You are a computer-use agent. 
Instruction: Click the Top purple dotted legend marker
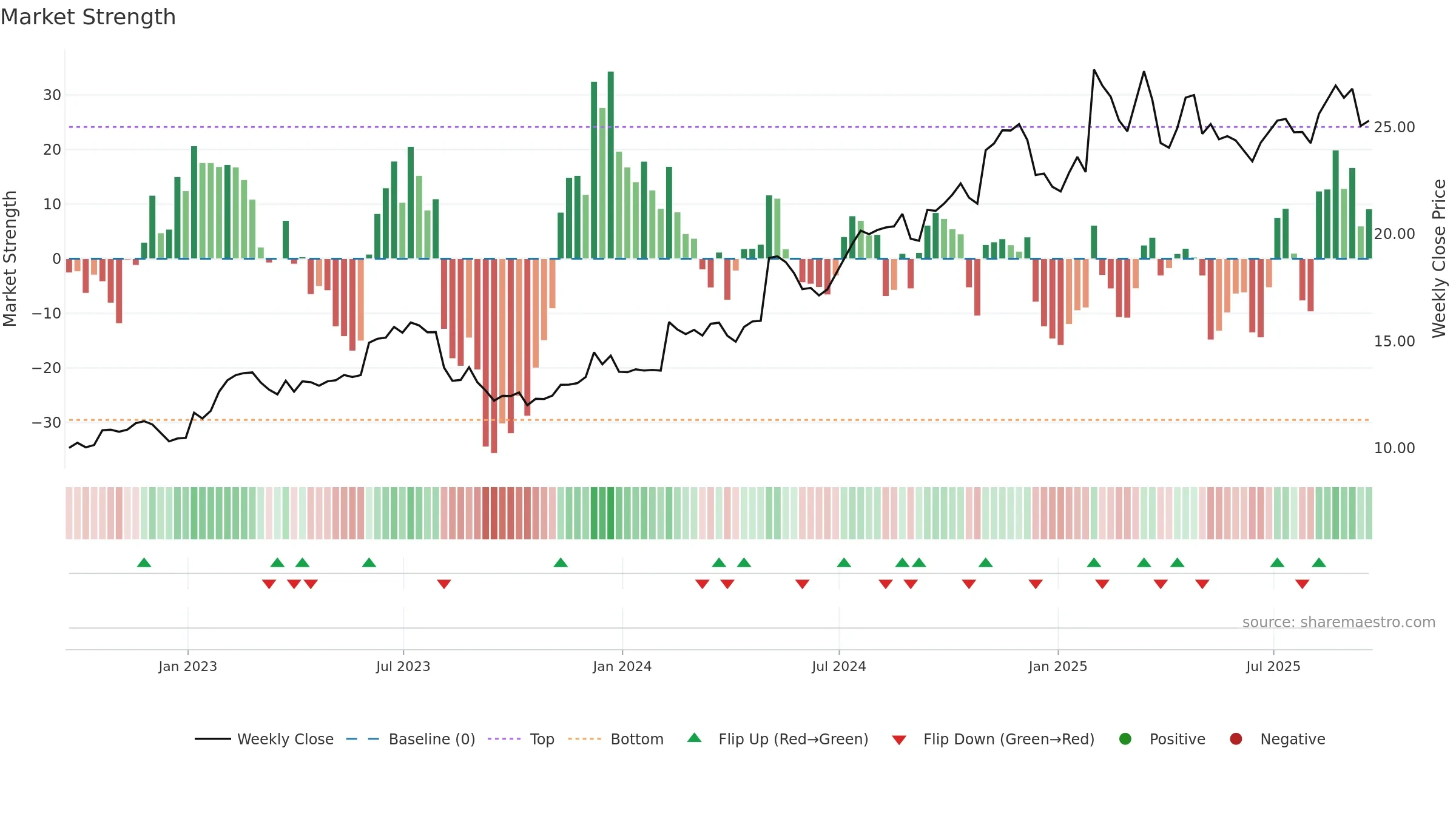(504, 739)
